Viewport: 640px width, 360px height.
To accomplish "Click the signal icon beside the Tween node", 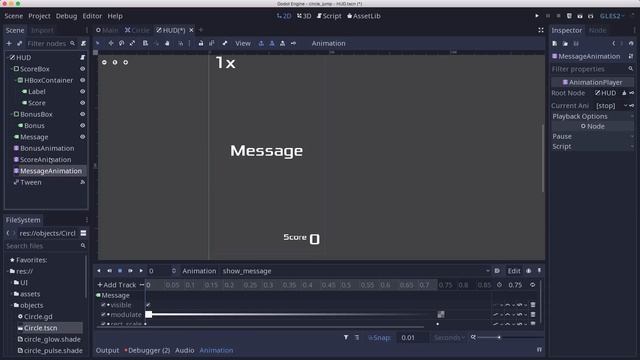I will point(83,182).
